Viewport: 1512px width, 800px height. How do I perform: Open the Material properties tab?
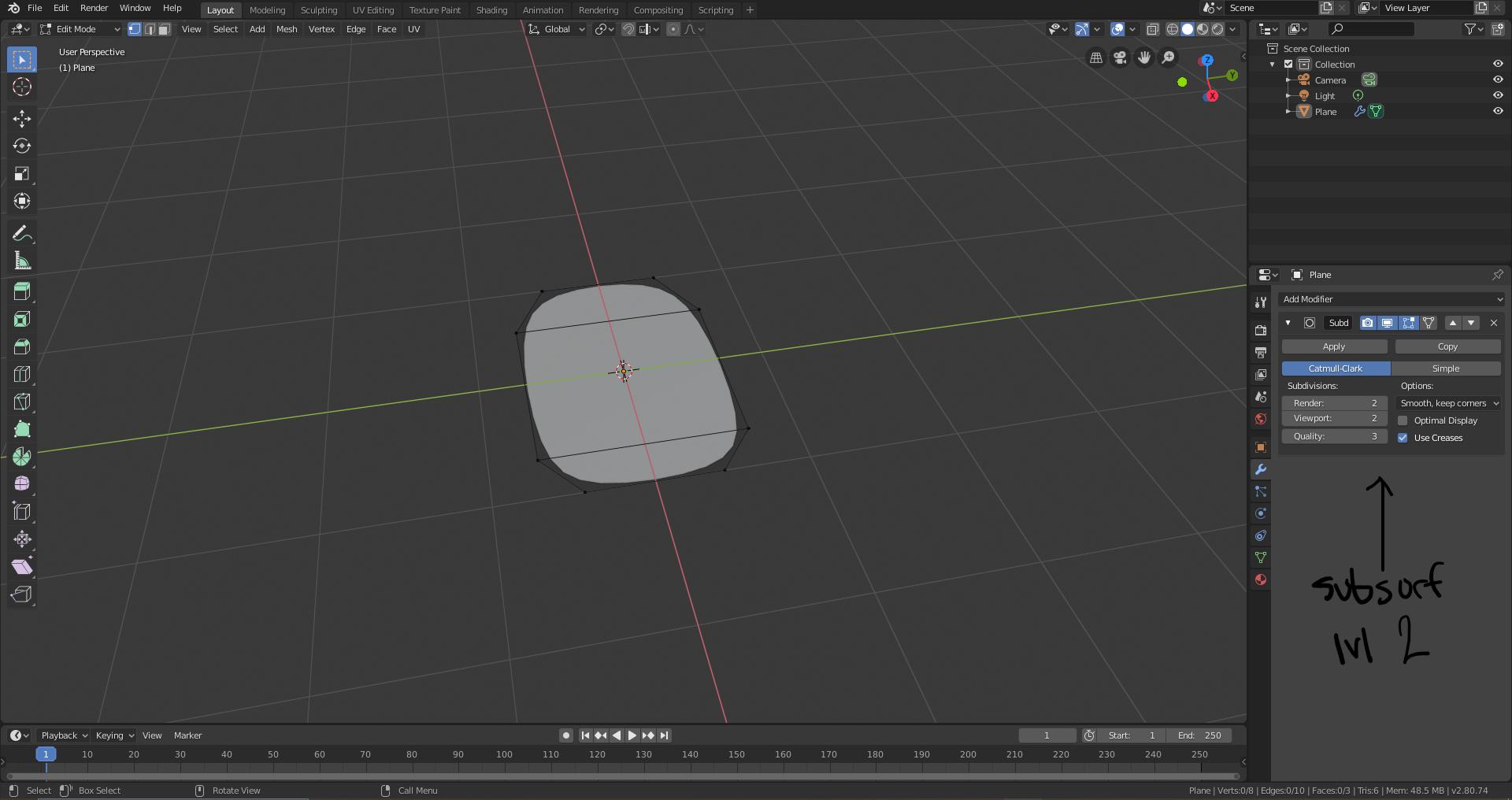point(1261,580)
